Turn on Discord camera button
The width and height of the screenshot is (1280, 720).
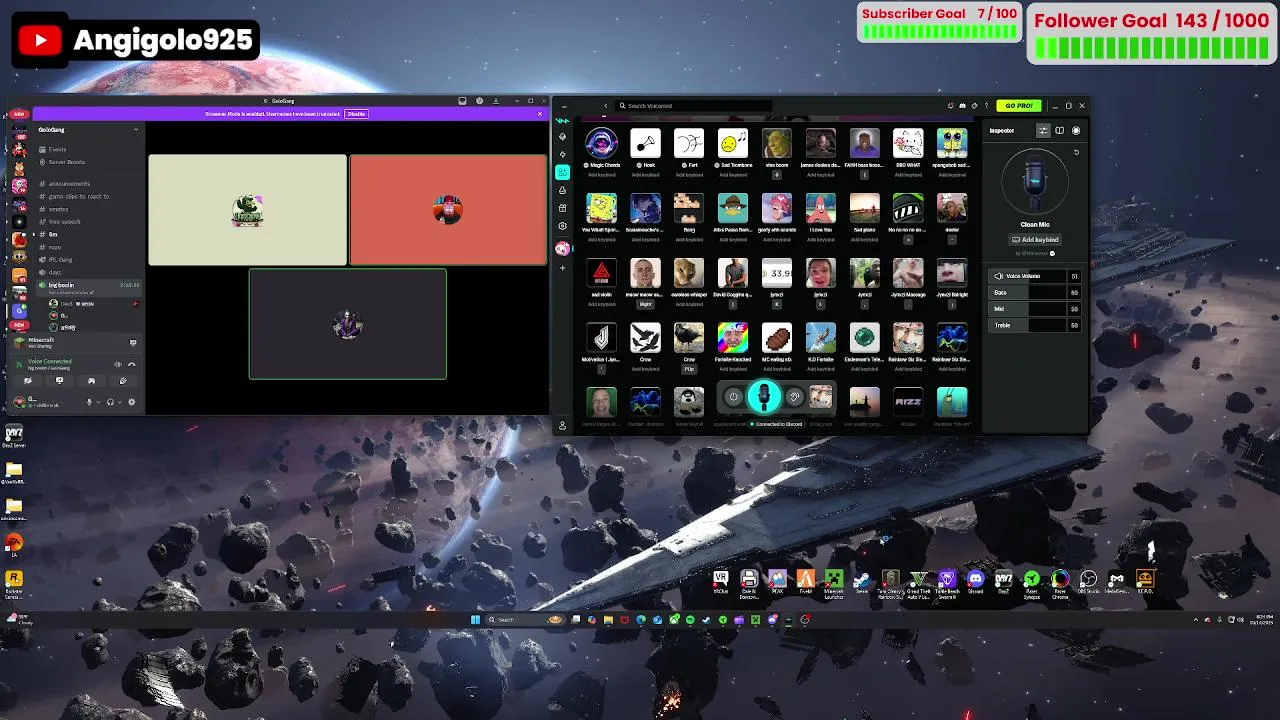[27, 381]
